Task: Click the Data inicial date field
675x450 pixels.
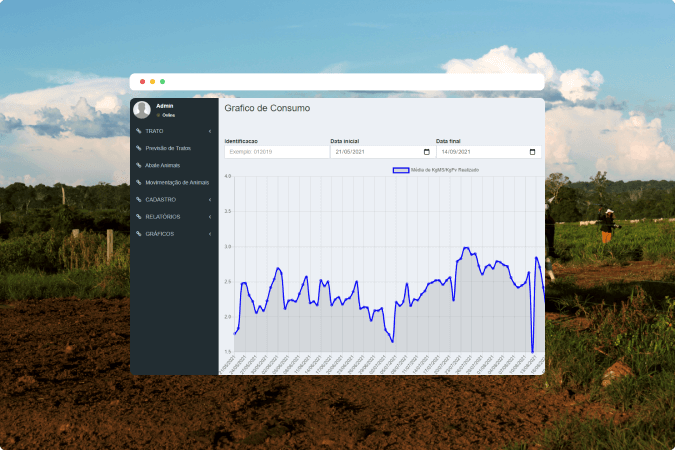Action: [375, 152]
